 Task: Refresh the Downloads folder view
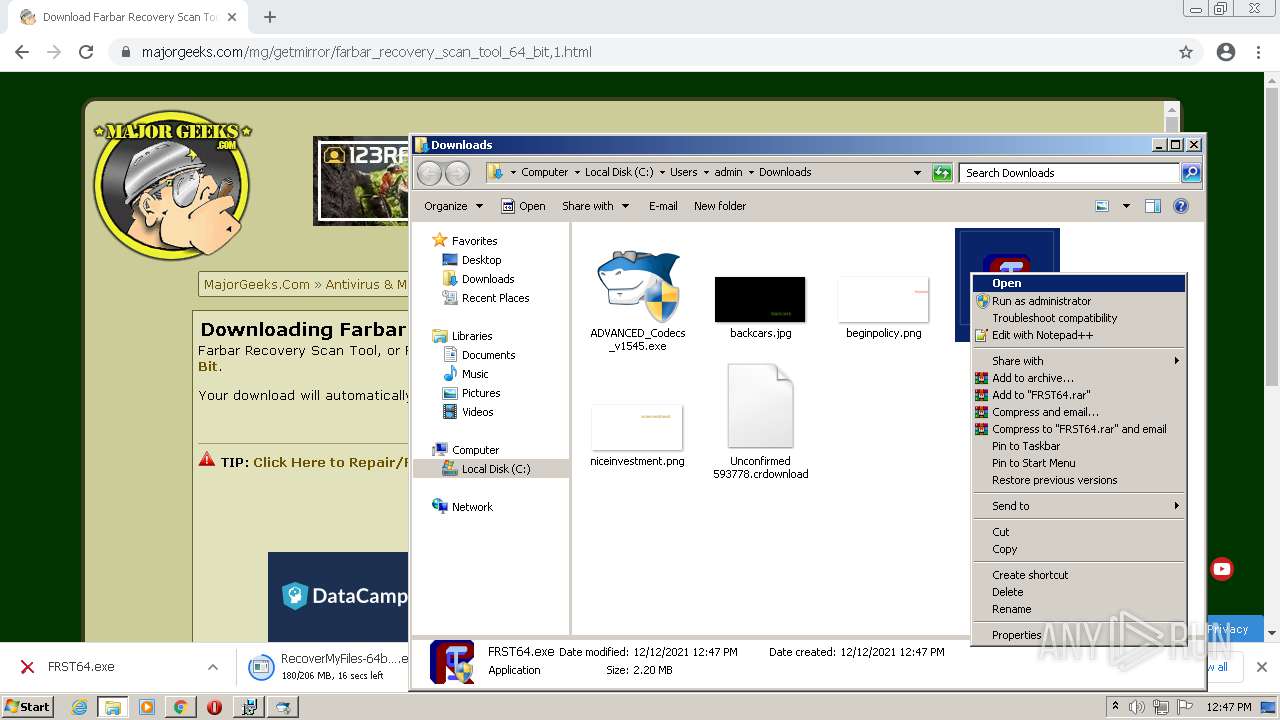click(x=942, y=173)
